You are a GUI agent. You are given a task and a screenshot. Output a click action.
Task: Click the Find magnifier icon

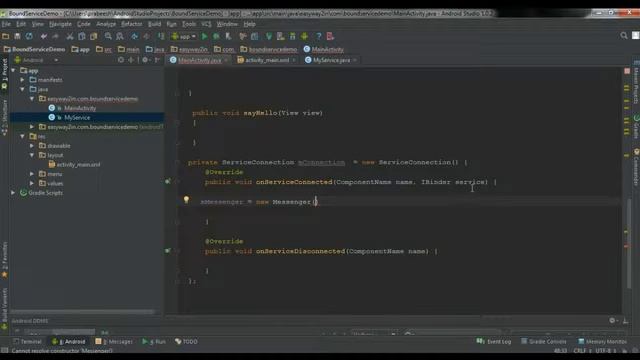coord(108,36)
